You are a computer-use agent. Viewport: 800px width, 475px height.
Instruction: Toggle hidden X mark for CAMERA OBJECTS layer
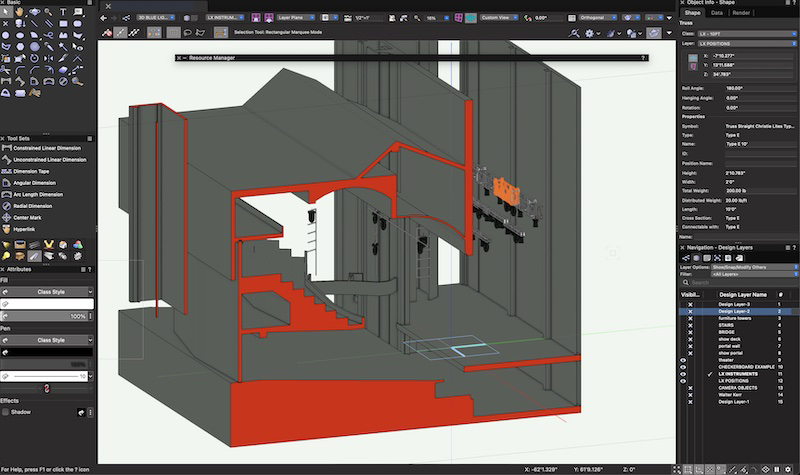coord(690,388)
